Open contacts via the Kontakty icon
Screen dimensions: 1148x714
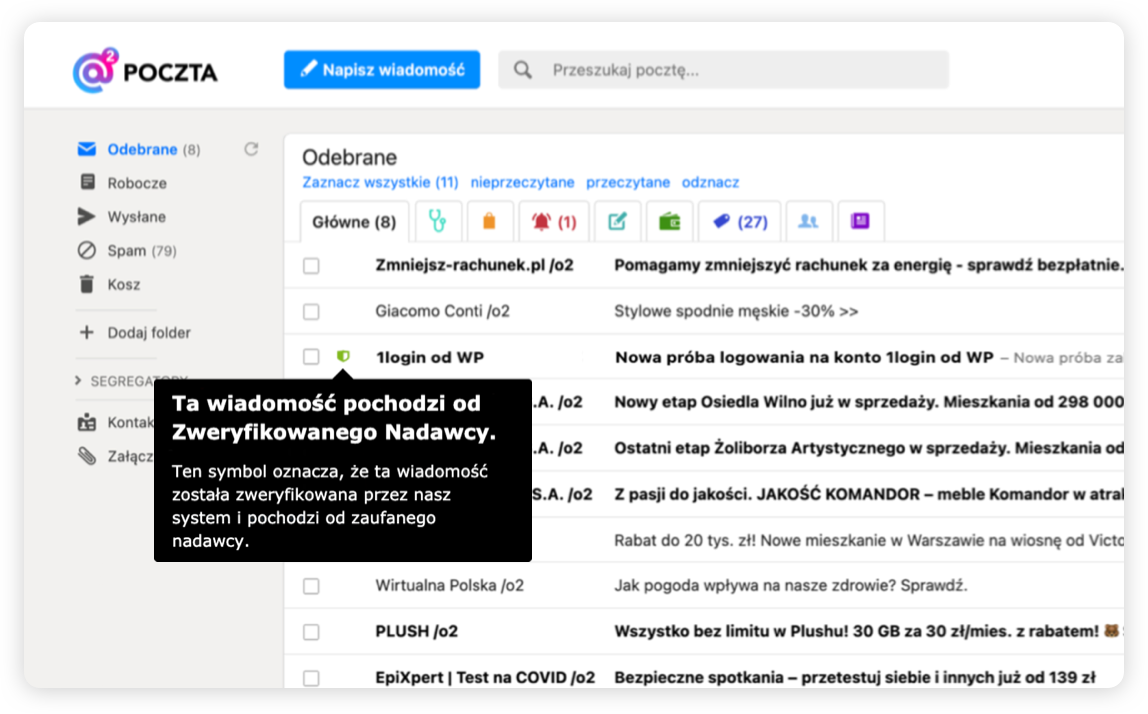(86, 423)
